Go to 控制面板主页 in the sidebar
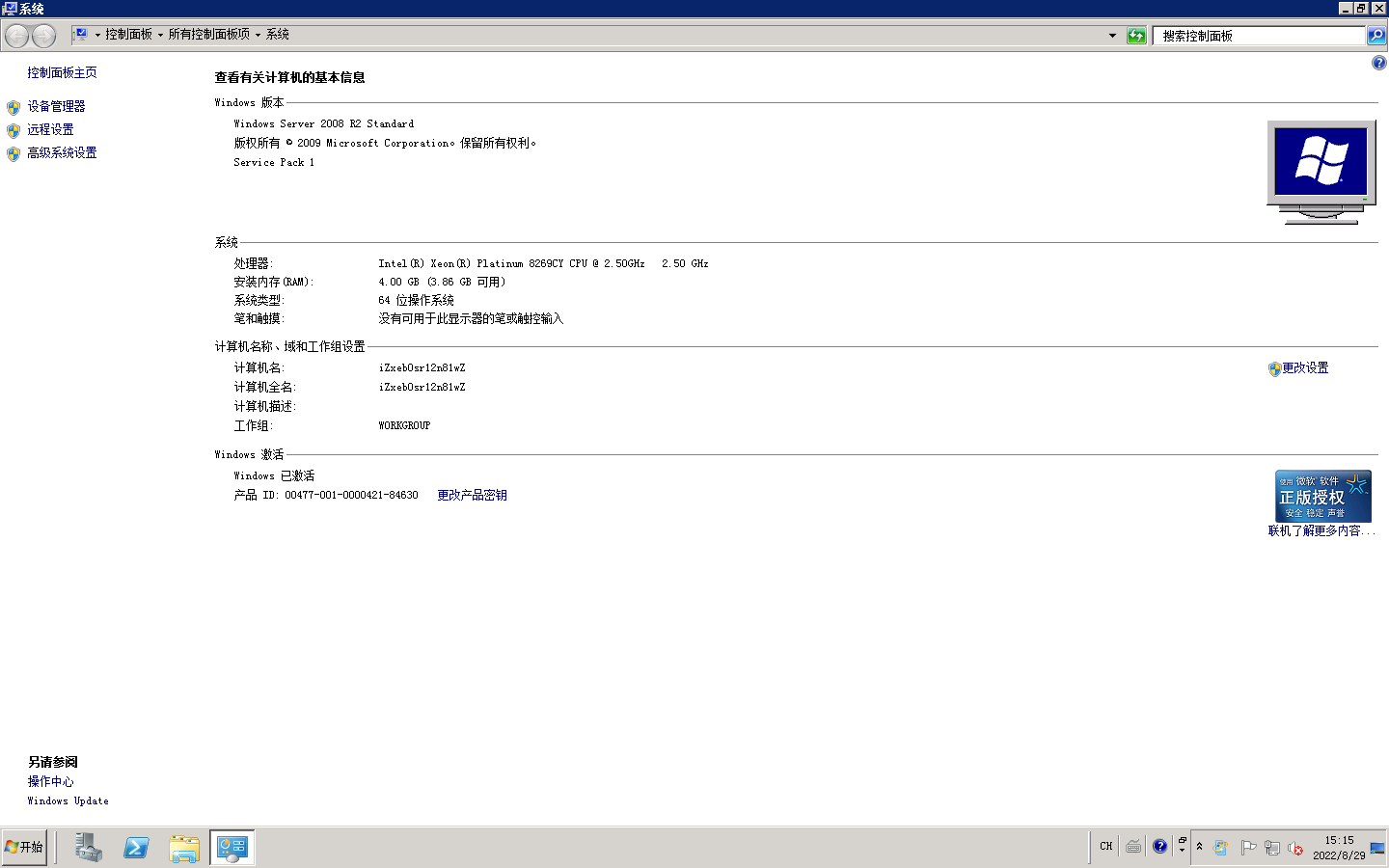Viewport: 1389px width, 868px height. [61, 72]
